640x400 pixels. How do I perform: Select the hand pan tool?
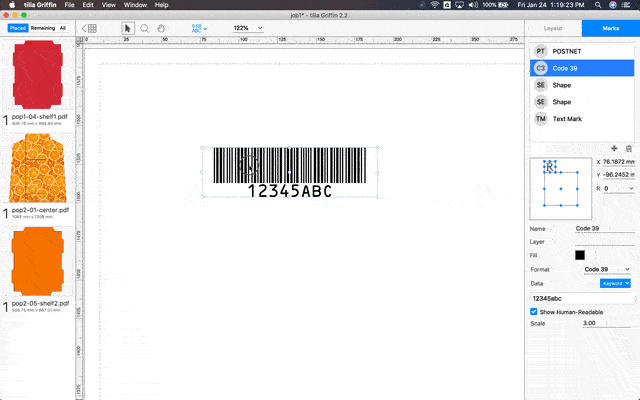(161, 28)
